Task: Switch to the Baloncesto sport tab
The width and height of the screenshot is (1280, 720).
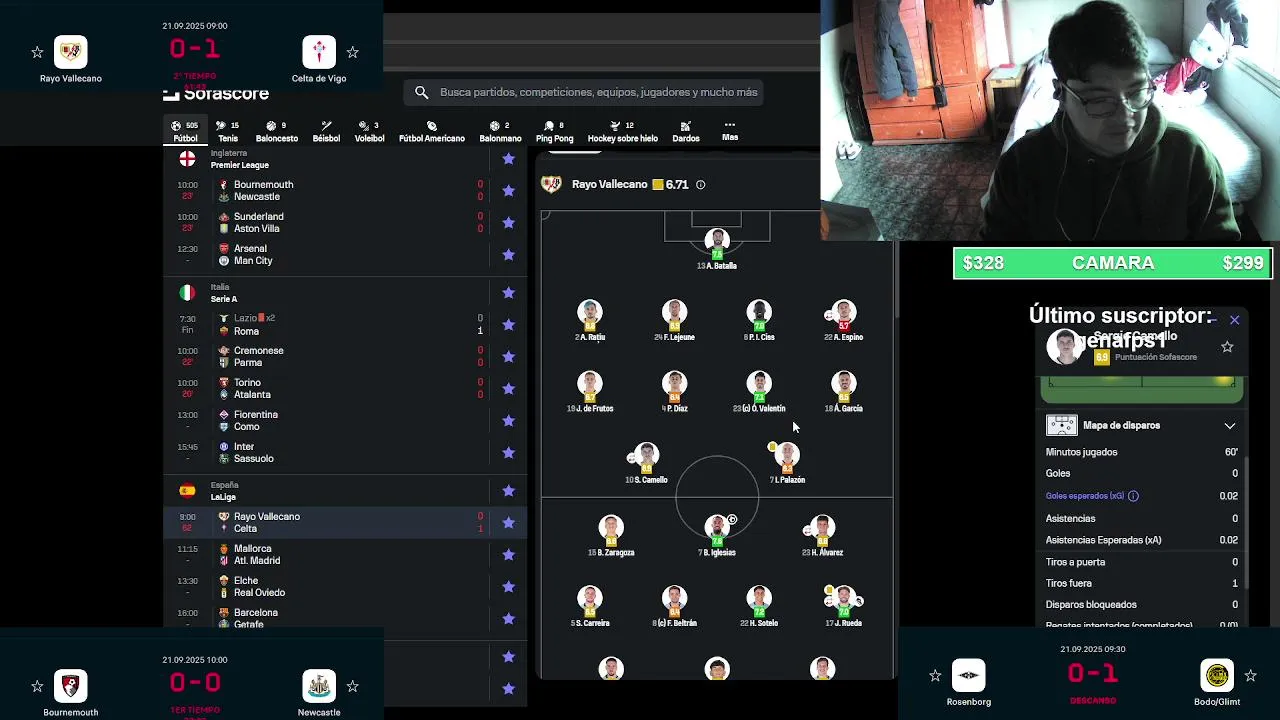Action: coord(276,131)
